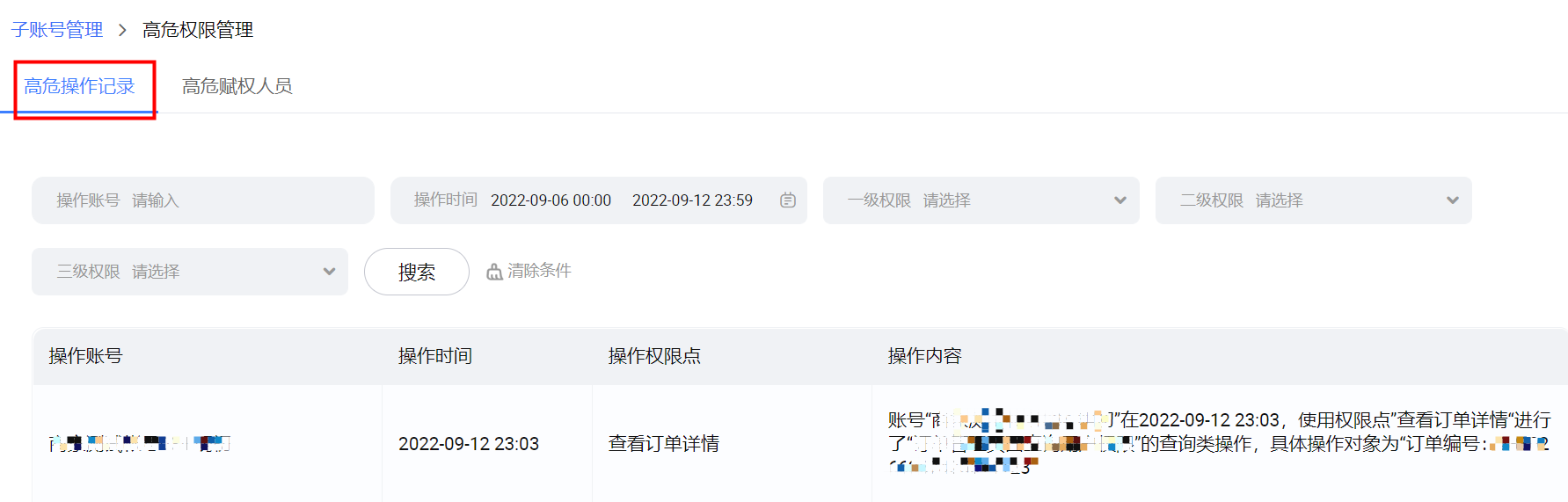Click the 操作权限点 column header
The height and width of the screenshot is (502, 1568).
pyautogui.click(x=654, y=356)
